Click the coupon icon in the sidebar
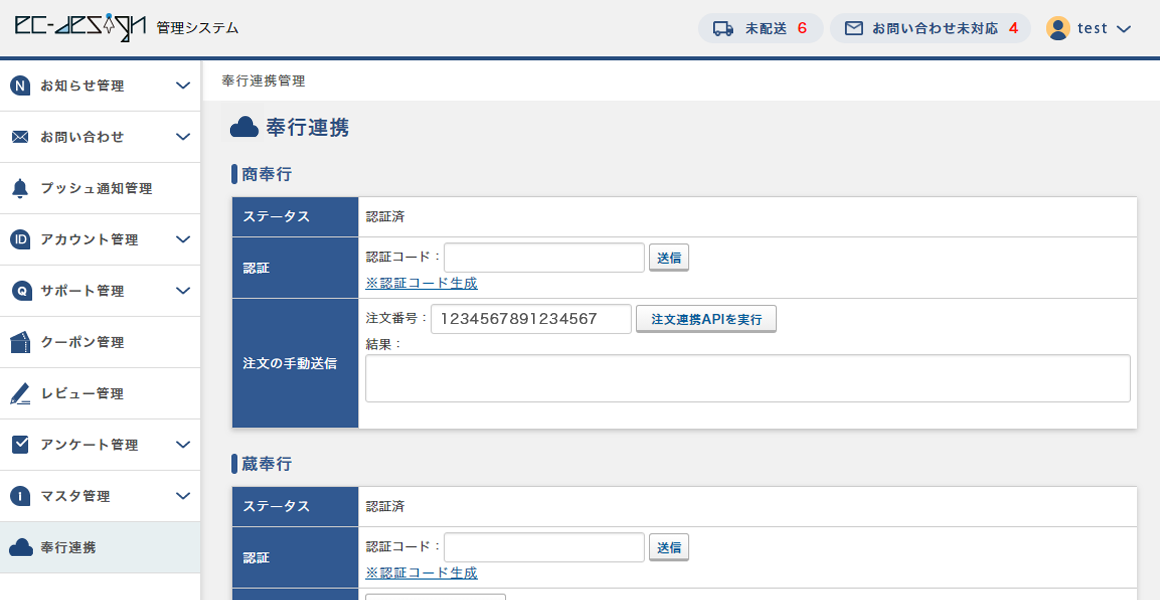Viewport: 1160px width, 600px height. (20, 342)
